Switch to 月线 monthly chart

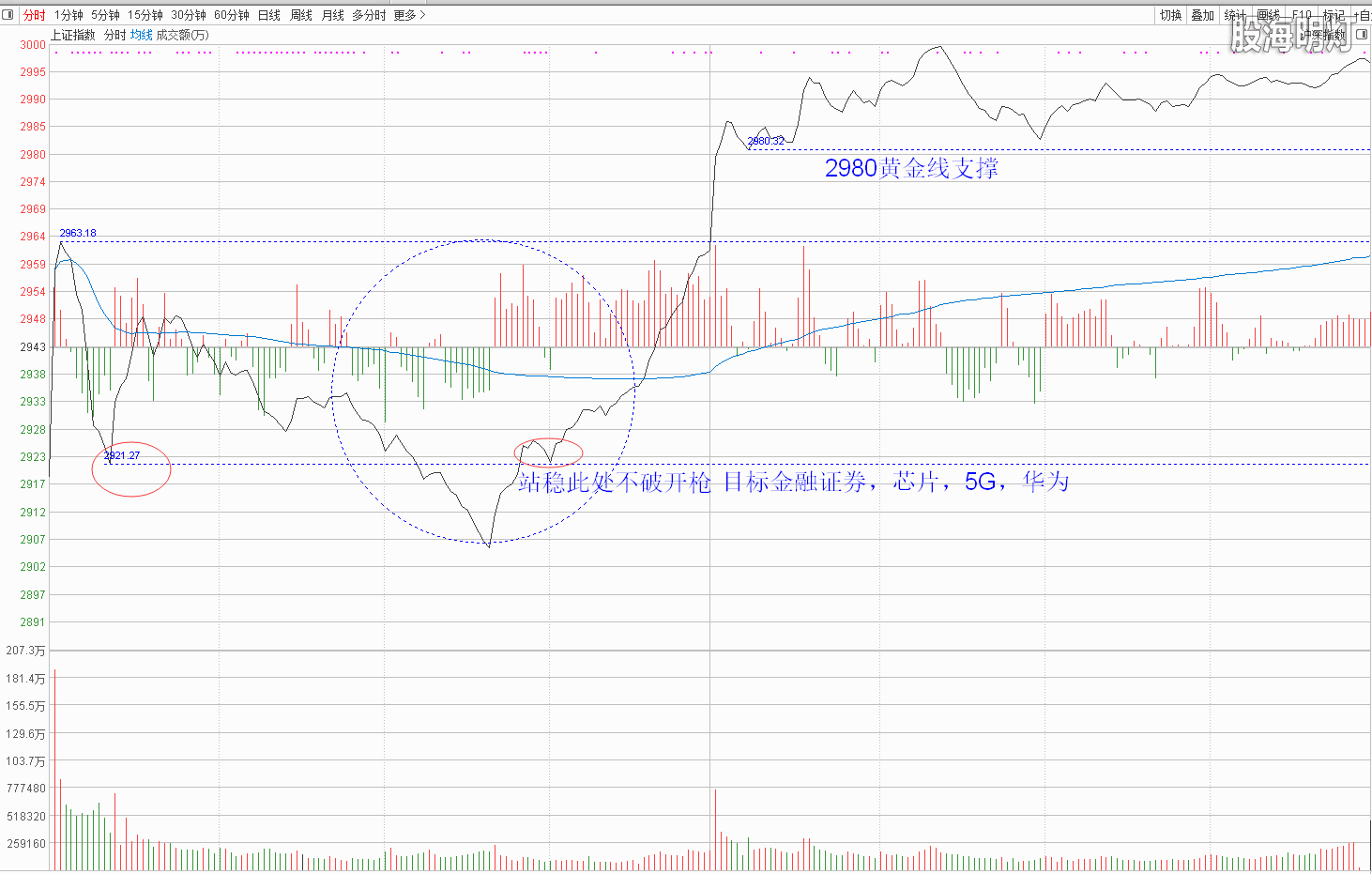pyautogui.click(x=333, y=15)
